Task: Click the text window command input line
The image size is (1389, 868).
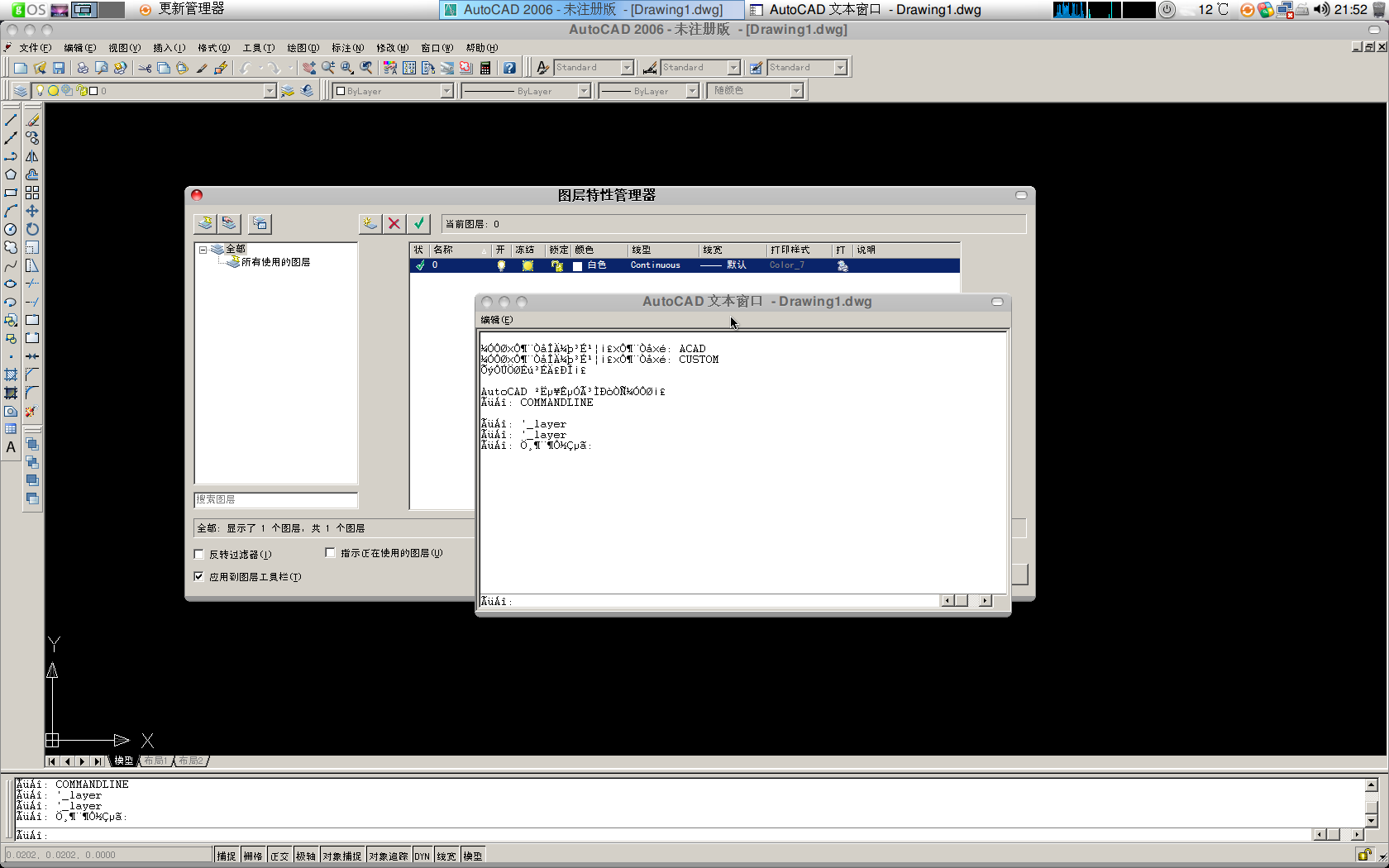Action: click(709, 601)
